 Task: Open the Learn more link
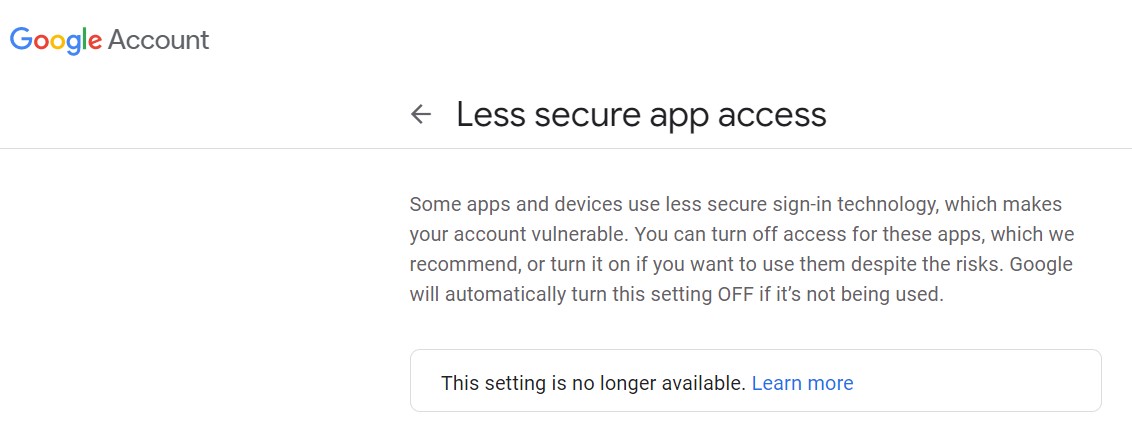(x=802, y=383)
